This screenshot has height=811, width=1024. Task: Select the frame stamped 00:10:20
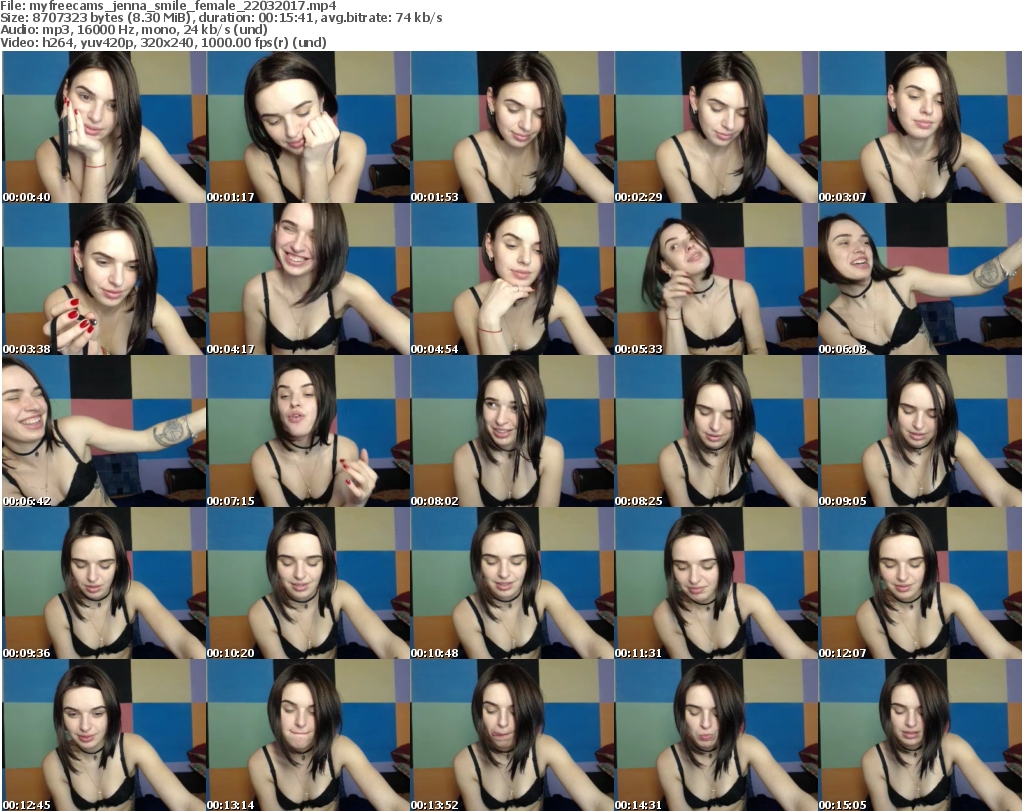[308, 584]
